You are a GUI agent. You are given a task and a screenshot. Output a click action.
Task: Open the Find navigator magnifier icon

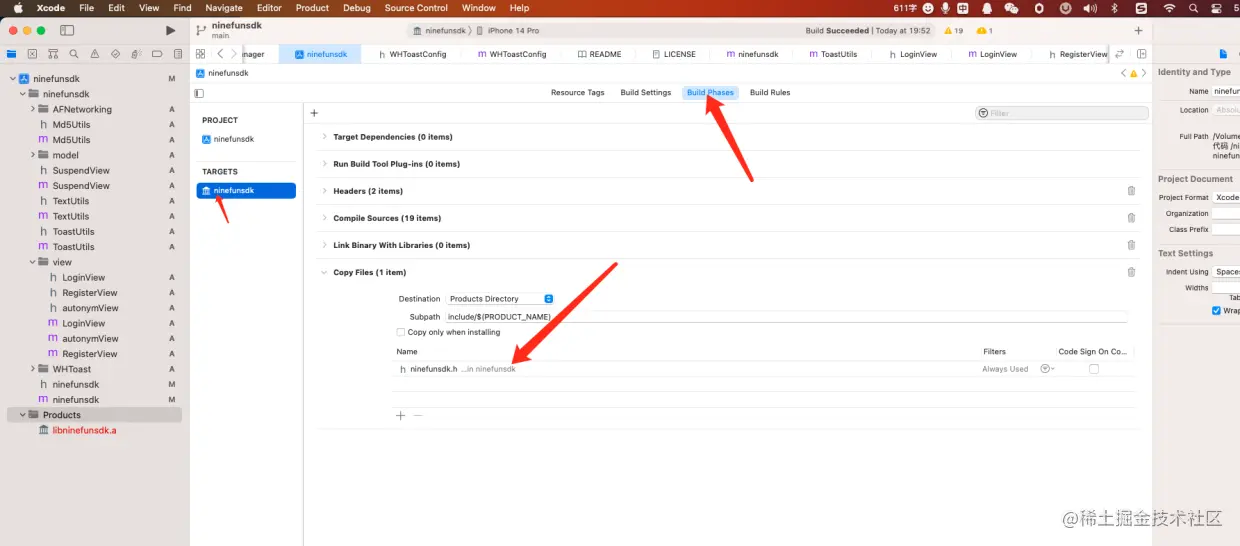74,54
